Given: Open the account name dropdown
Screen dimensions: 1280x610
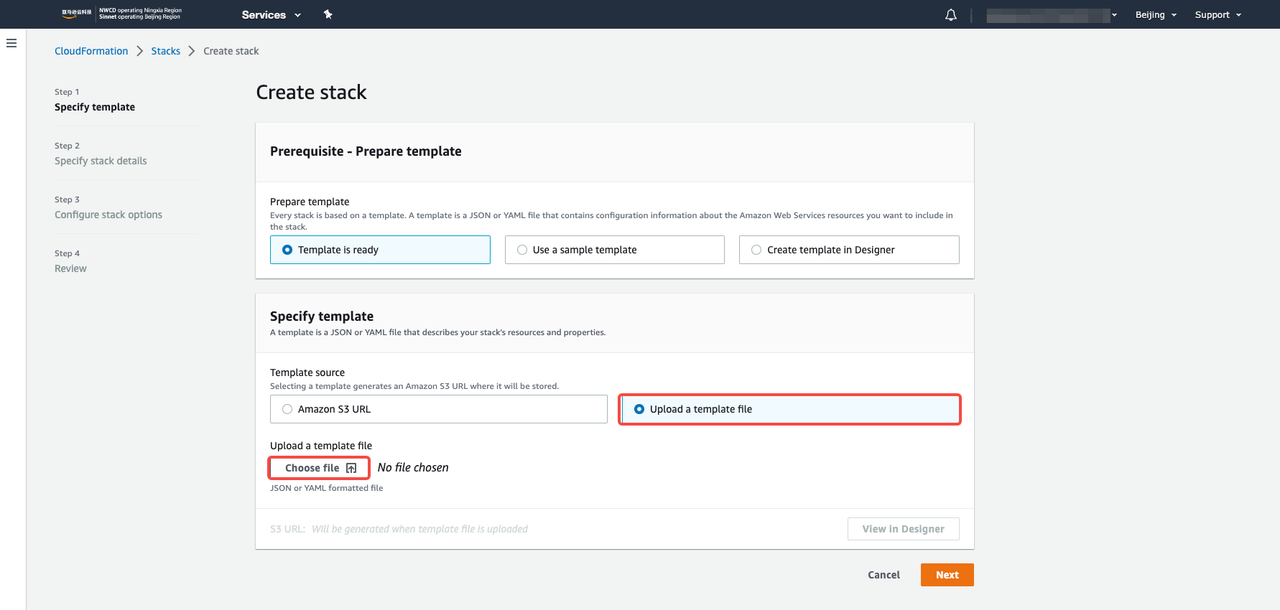Looking at the screenshot, I should [x=1051, y=15].
